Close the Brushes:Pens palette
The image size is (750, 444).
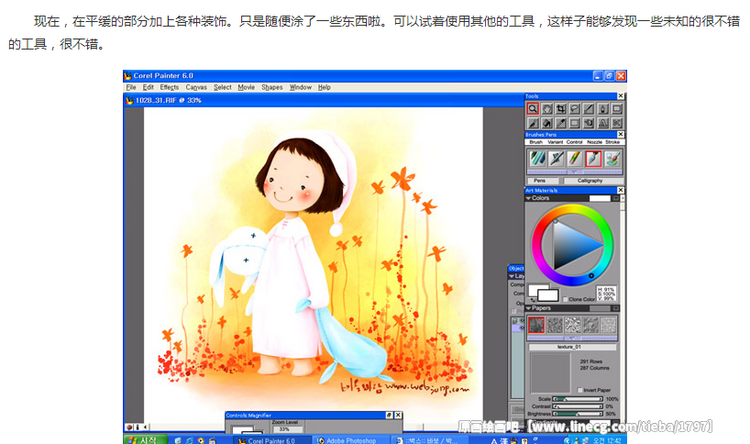tap(621, 134)
